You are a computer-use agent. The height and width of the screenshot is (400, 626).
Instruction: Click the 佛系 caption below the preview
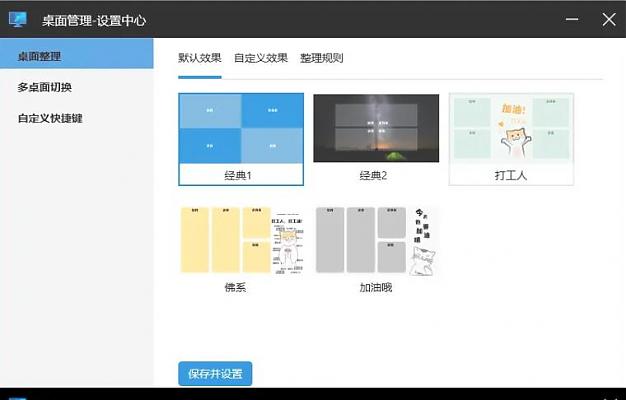click(x=235, y=287)
